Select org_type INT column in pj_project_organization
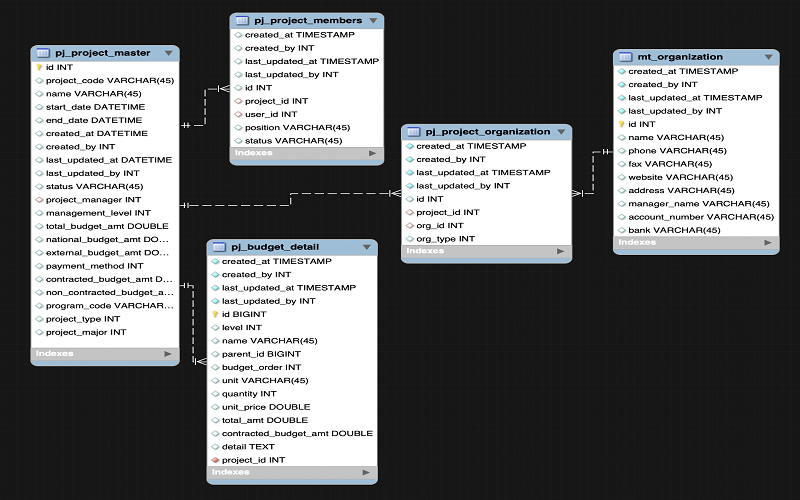 (445, 238)
